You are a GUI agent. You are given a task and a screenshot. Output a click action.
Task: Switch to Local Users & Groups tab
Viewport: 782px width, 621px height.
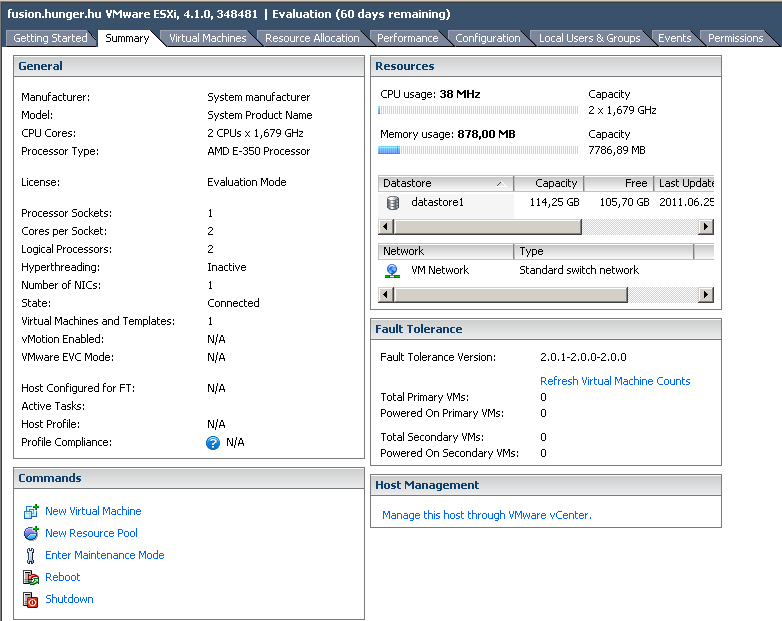pyautogui.click(x=589, y=38)
